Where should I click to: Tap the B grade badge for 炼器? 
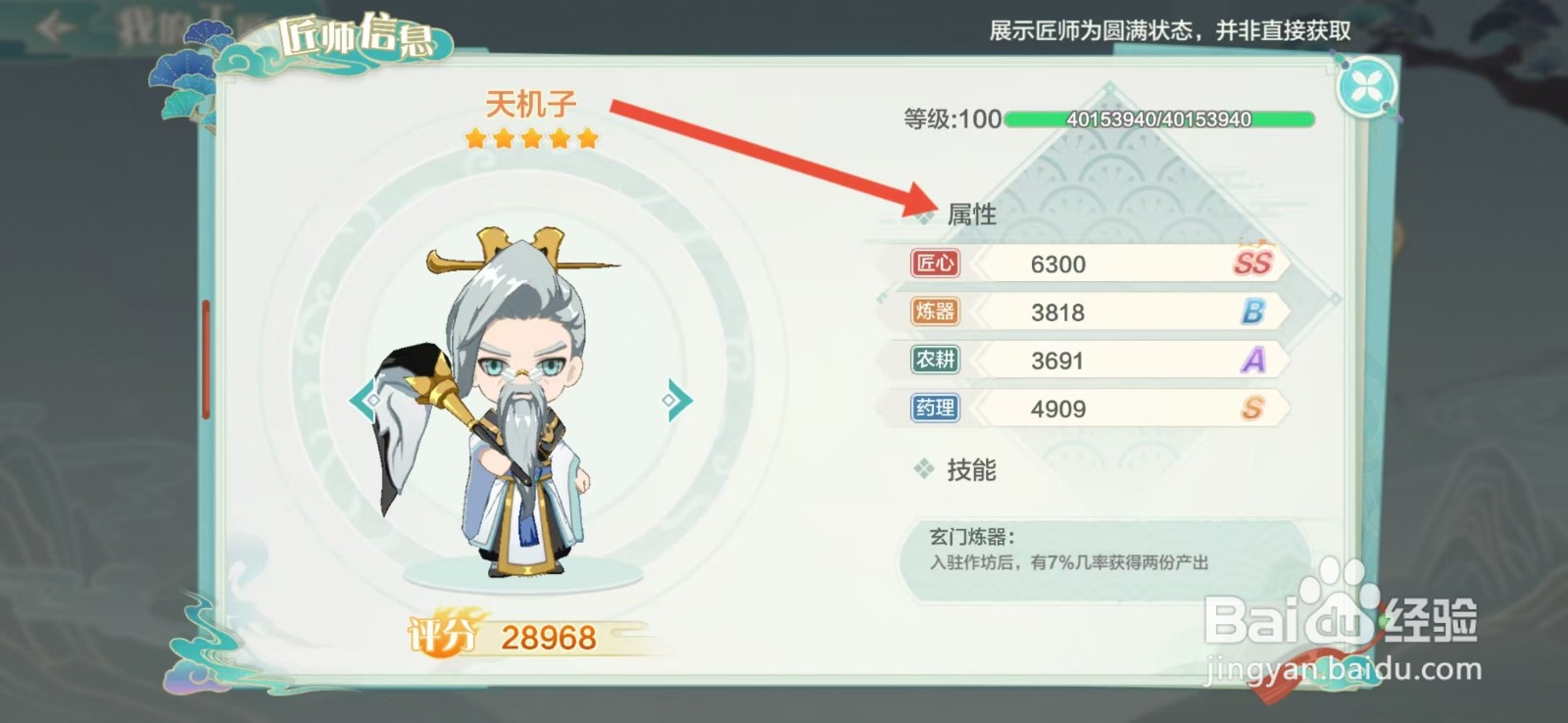(x=1253, y=312)
